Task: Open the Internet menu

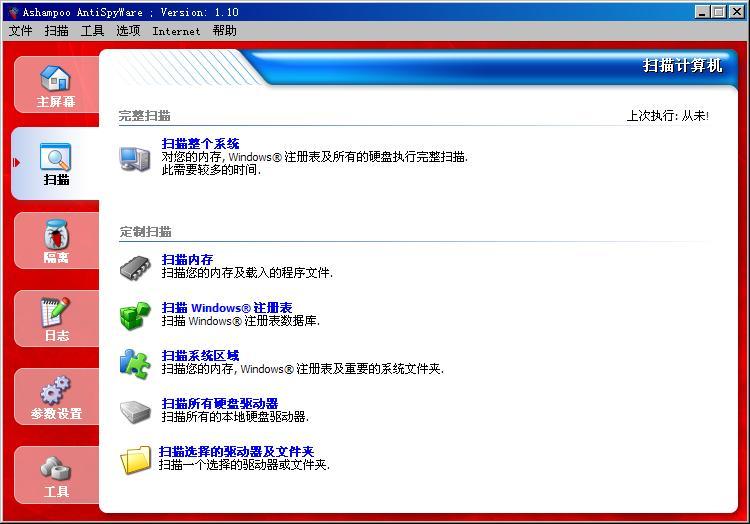Action: tap(176, 32)
